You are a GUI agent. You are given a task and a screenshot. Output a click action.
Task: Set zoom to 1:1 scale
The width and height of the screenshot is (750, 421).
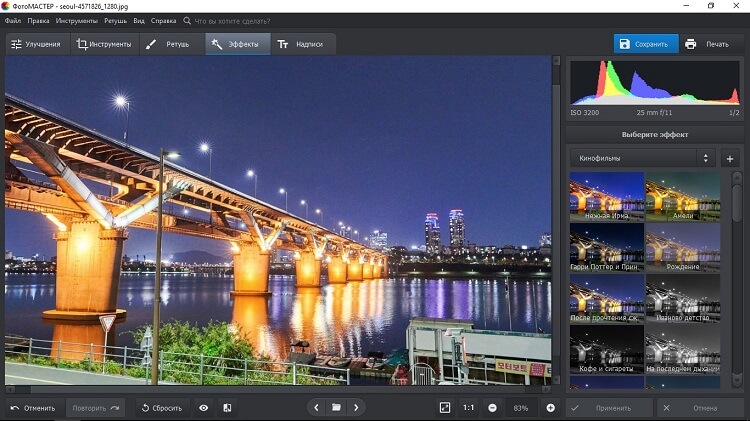pos(469,408)
